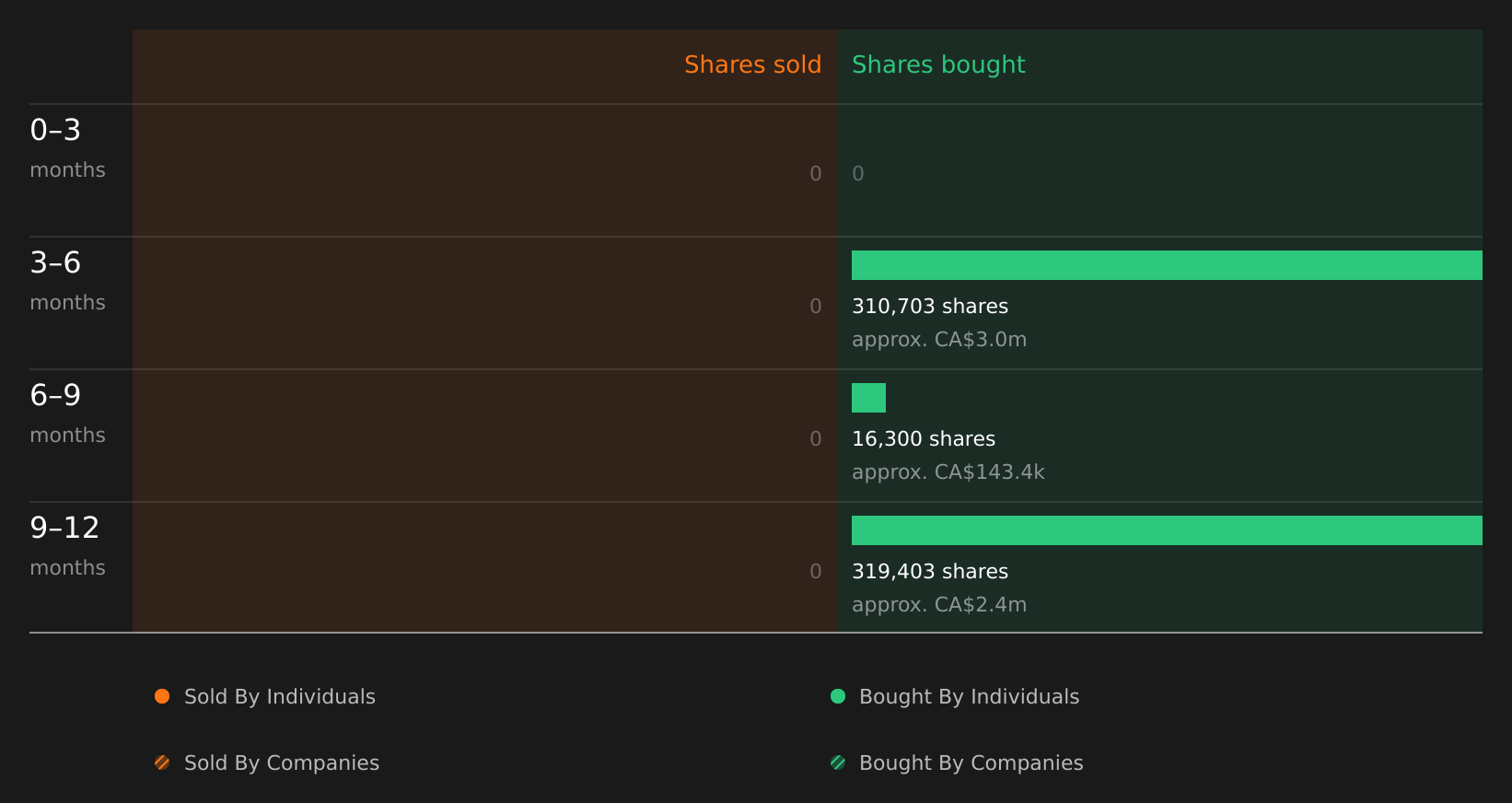This screenshot has height=803, width=1512.
Task: Select the 0–3 months row label
Action: coord(67,148)
